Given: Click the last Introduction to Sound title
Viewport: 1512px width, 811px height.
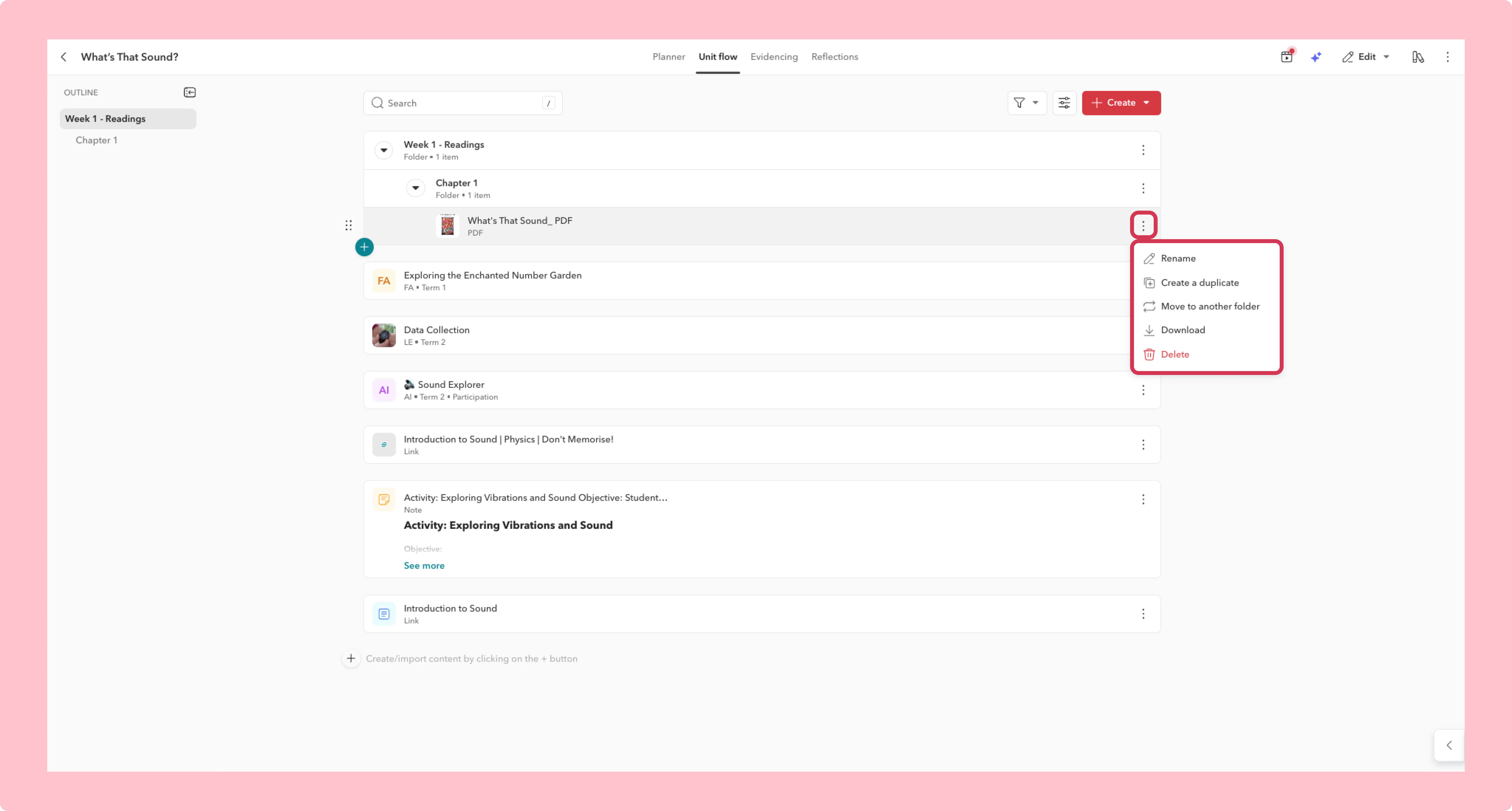Looking at the screenshot, I should tap(450, 608).
